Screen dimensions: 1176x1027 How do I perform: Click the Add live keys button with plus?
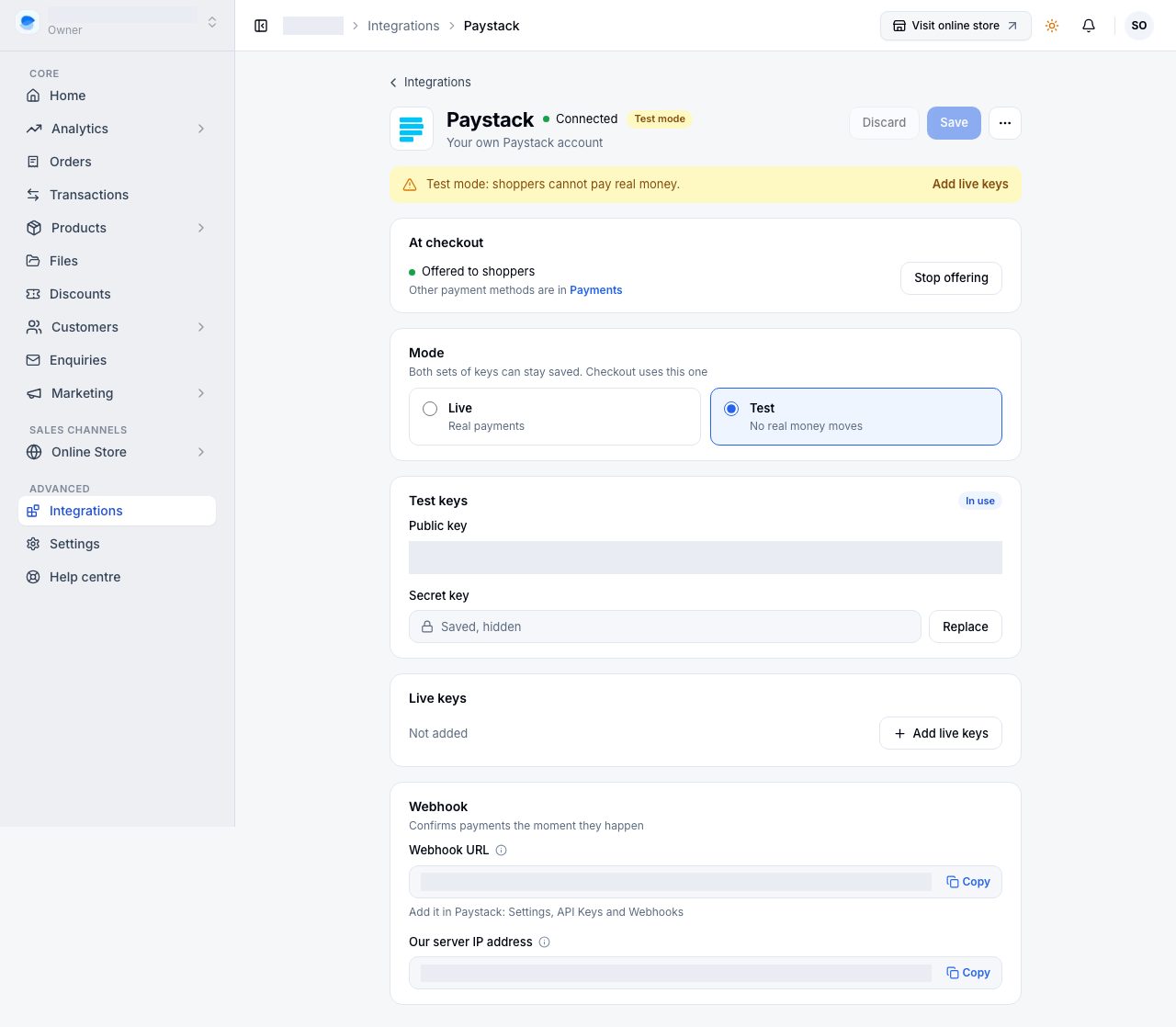[941, 733]
